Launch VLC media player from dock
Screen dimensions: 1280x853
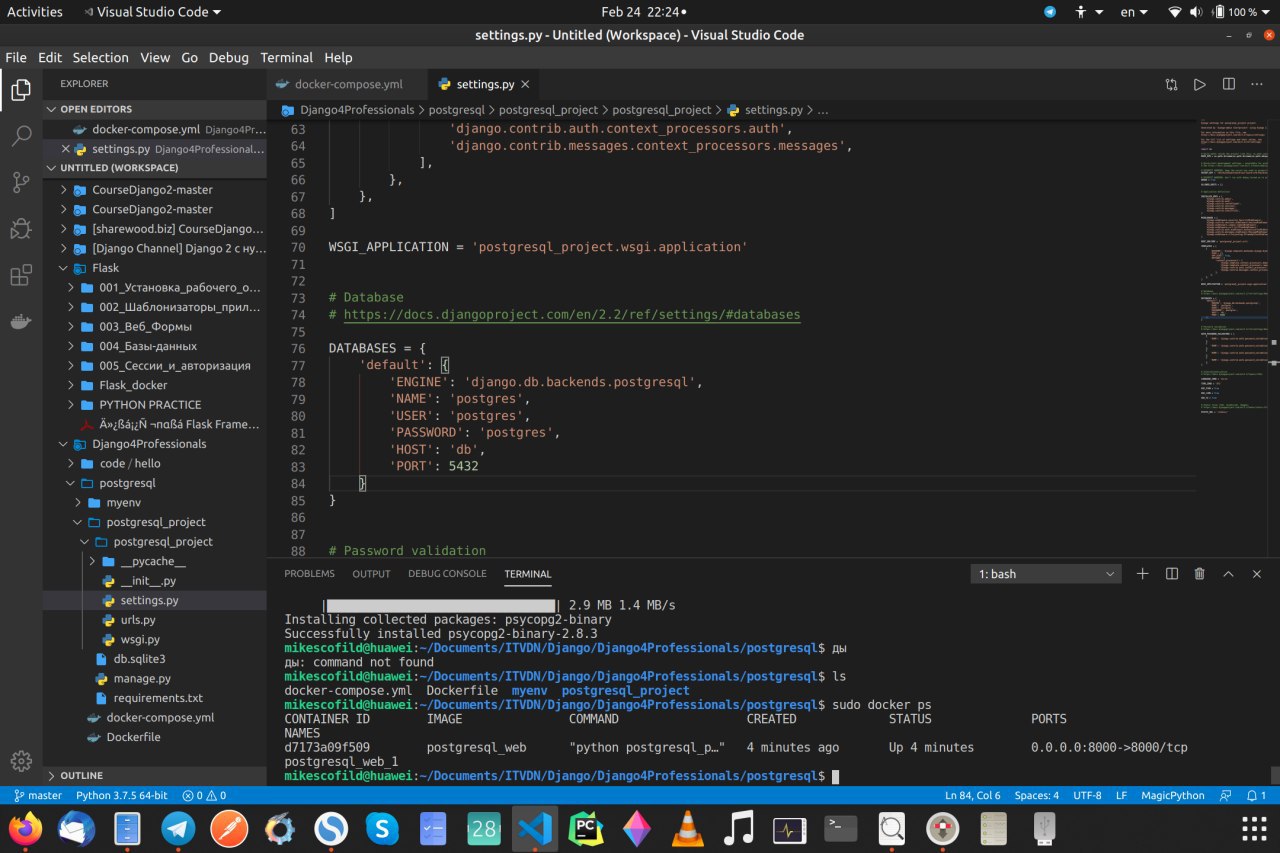(687, 828)
